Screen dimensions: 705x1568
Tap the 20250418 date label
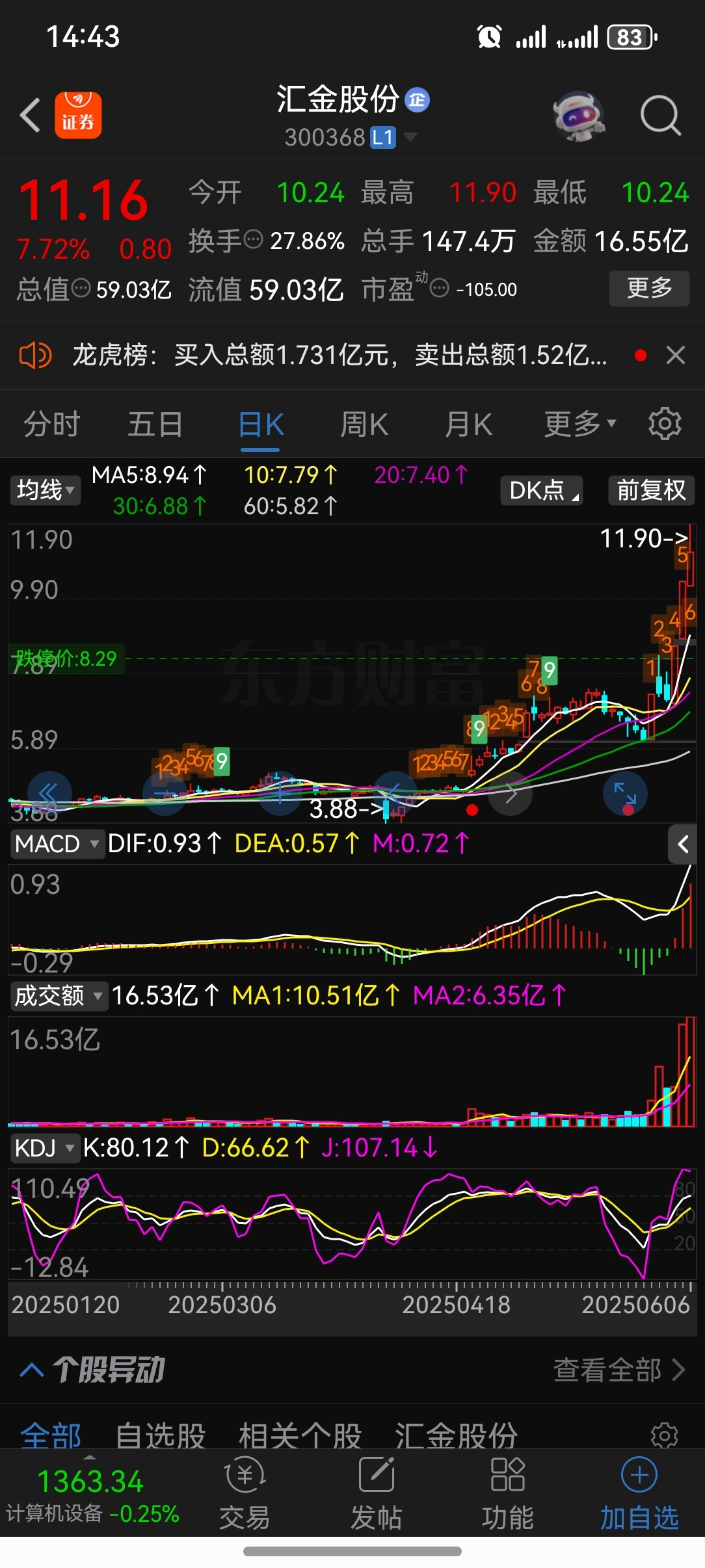pyautogui.click(x=456, y=1305)
